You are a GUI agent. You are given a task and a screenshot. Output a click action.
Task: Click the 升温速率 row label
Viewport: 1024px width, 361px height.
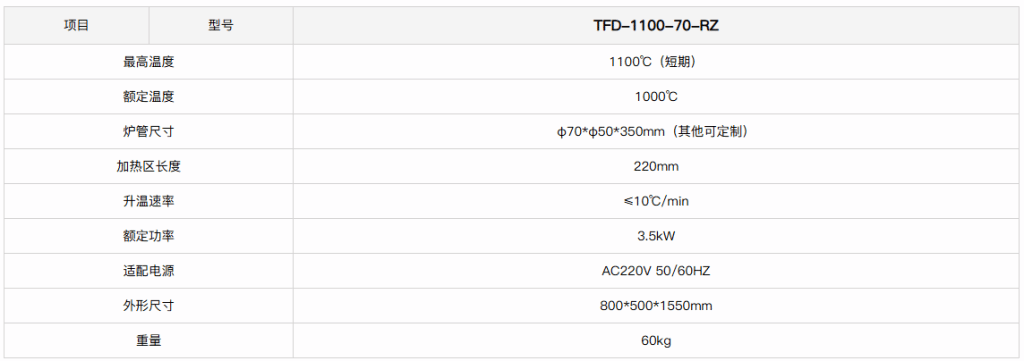(x=150, y=201)
